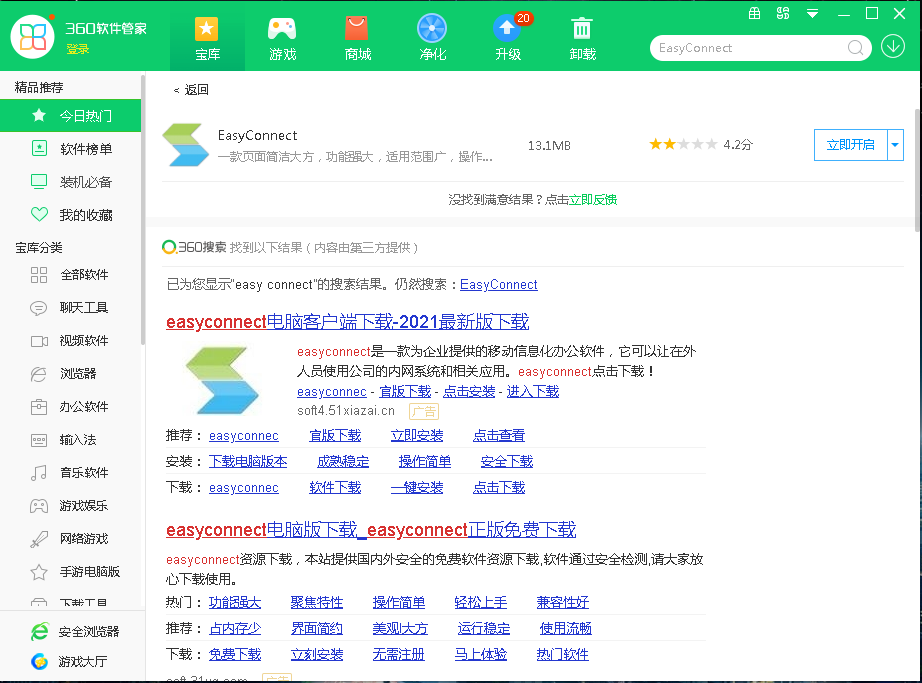Switch to the 游戏 tab
The width and height of the screenshot is (922, 683).
point(282,39)
